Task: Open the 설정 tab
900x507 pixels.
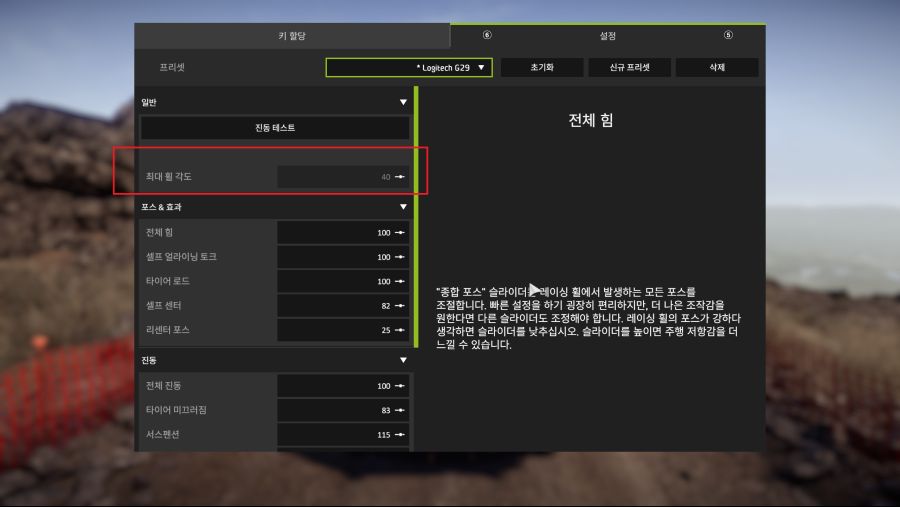Action: [x=608, y=36]
